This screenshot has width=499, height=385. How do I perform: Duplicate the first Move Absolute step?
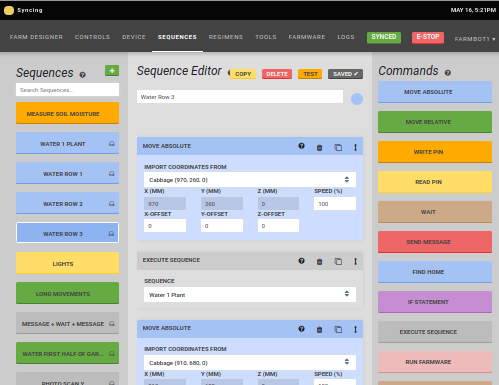pyautogui.click(x=338, y=147)
